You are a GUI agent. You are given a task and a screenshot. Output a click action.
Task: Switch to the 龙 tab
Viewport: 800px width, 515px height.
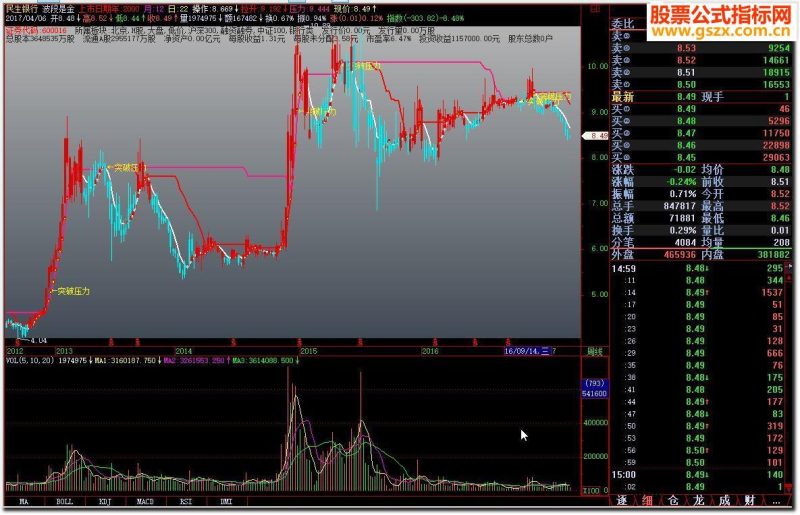pos(698,501)
